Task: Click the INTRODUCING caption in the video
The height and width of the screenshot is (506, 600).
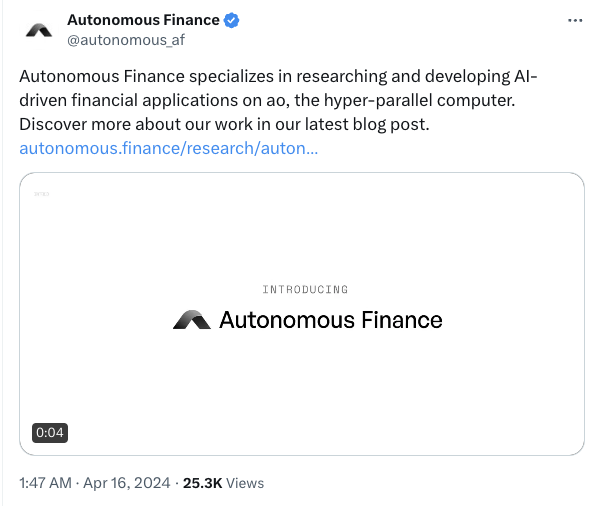Action: tap(305, 290)
